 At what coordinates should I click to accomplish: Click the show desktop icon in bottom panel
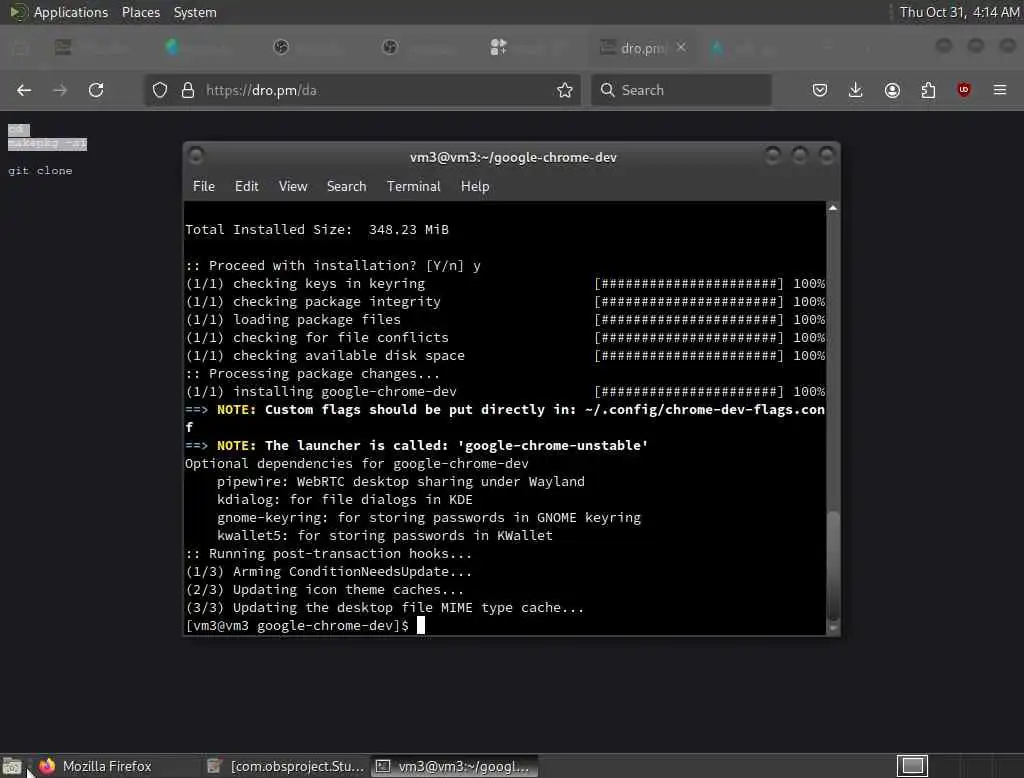coord(12,766)
